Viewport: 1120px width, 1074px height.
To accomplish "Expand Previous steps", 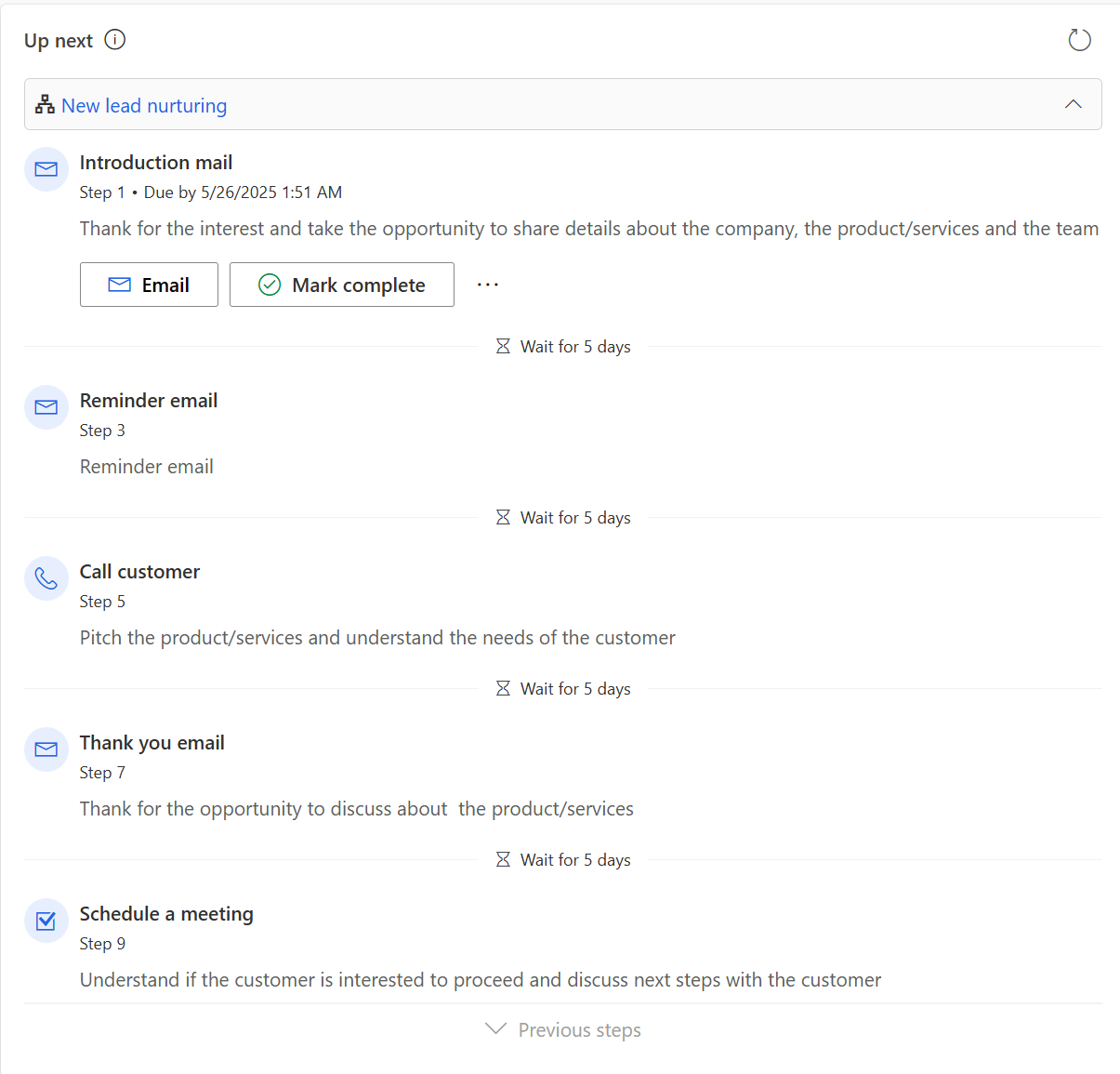I will tap(563, 1029).
